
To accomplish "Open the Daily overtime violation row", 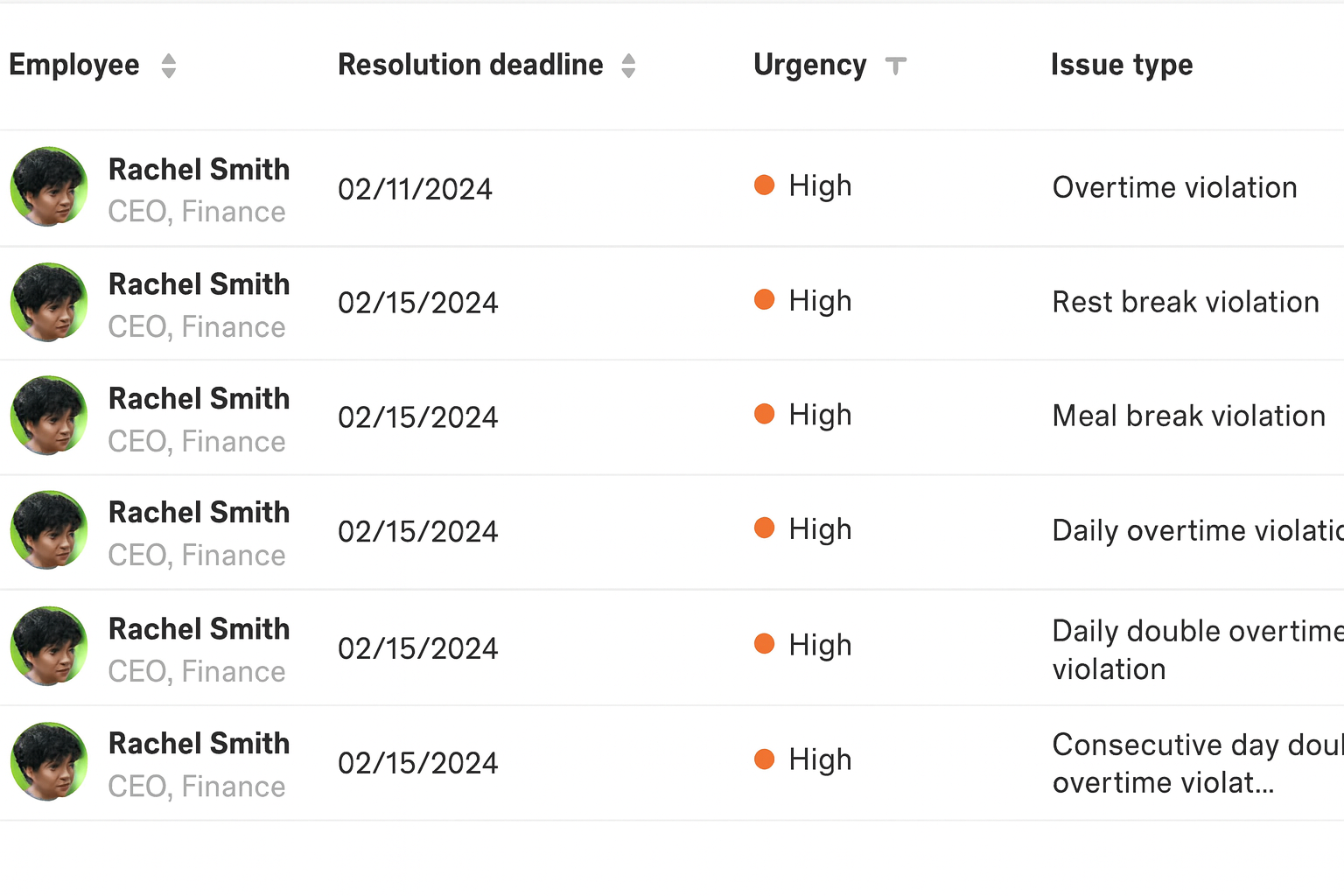I will (1195, 530).
